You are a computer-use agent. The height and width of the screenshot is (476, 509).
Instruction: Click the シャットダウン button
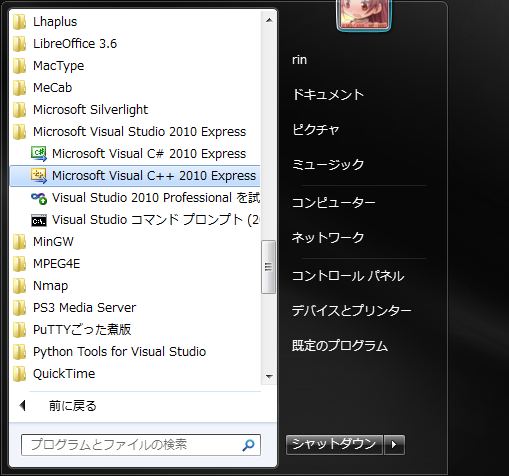334,445
